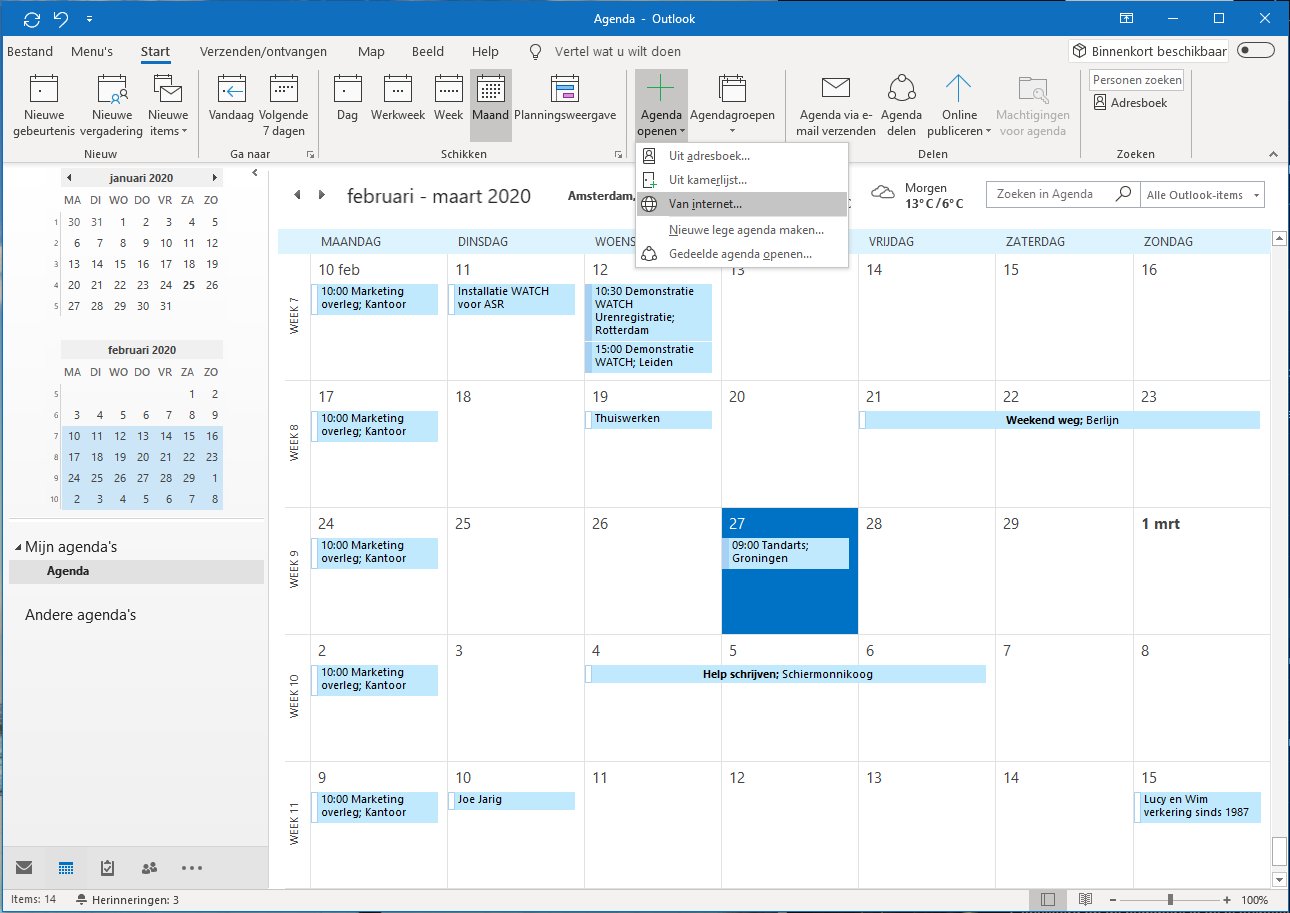Choose Uit adresboek... menu entry

742,155
